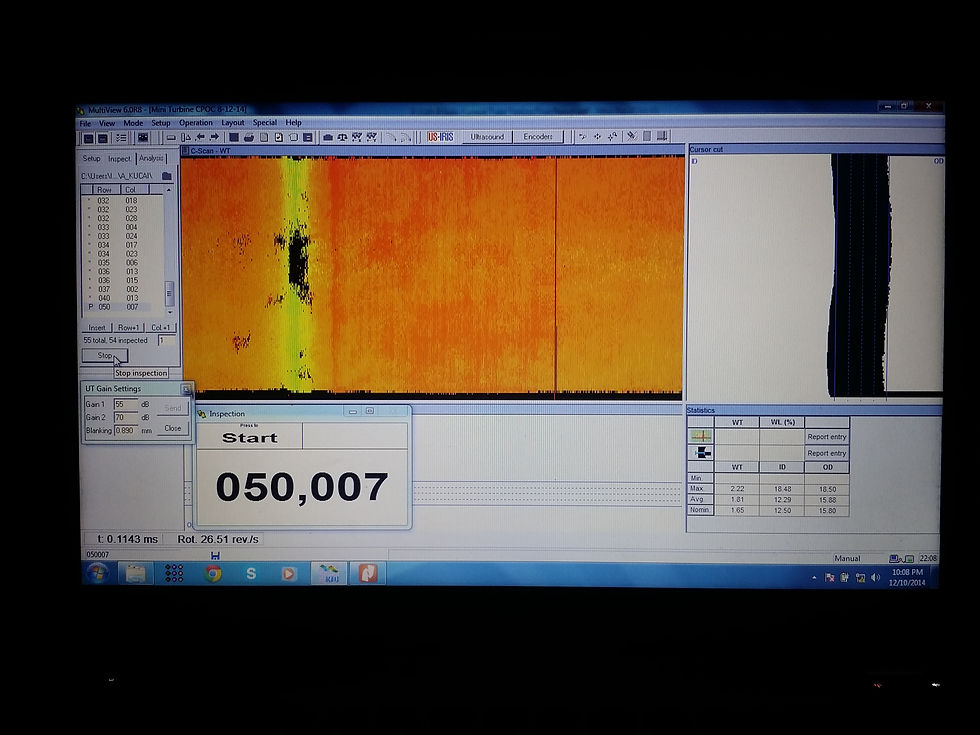This screenshot has width=980, height=735.
Task: Click the four-arrows move toolbar icon
Action: point(598,136)
